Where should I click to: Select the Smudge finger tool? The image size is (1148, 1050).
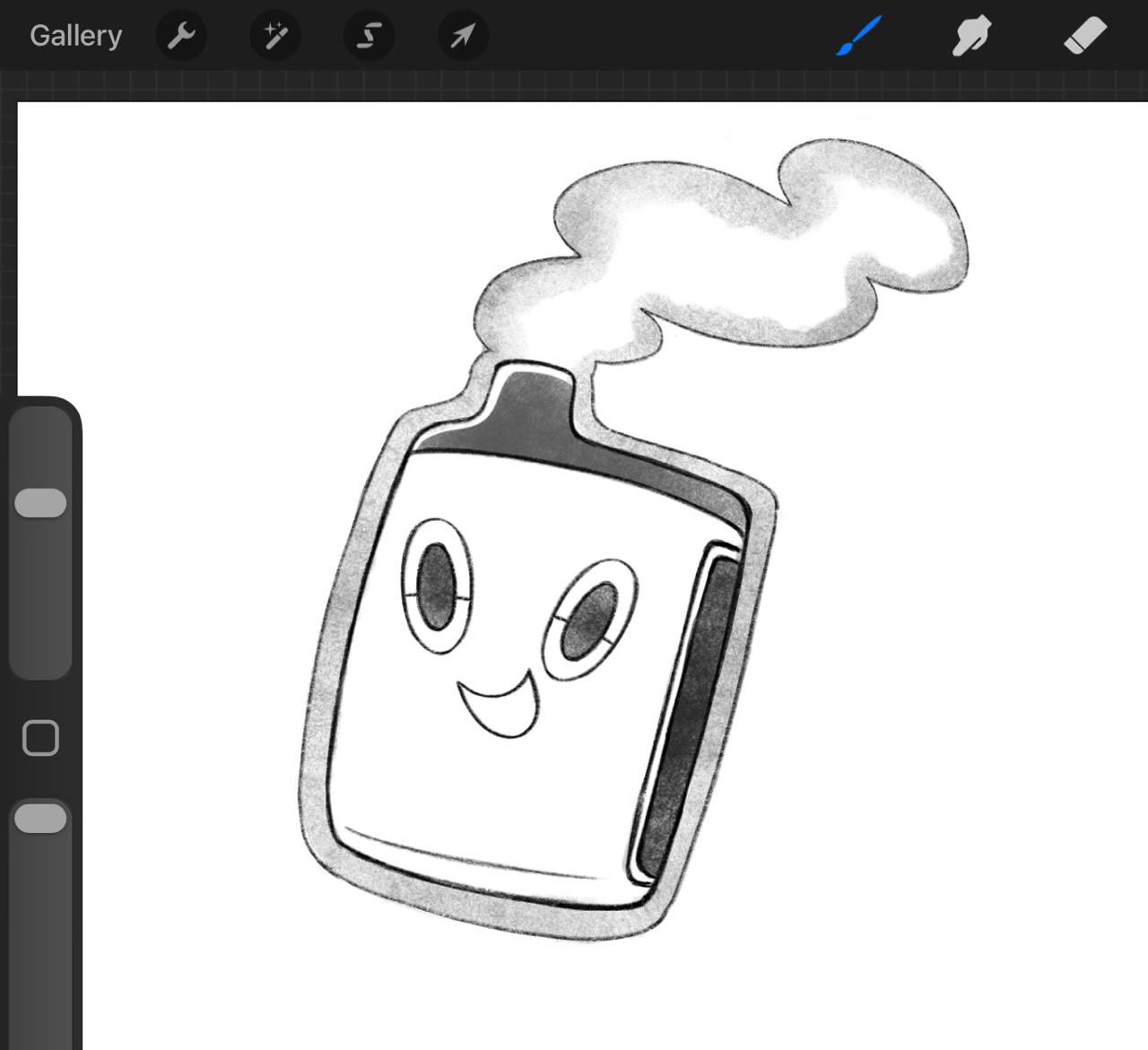pyautogui.click(x=971, y=36)
